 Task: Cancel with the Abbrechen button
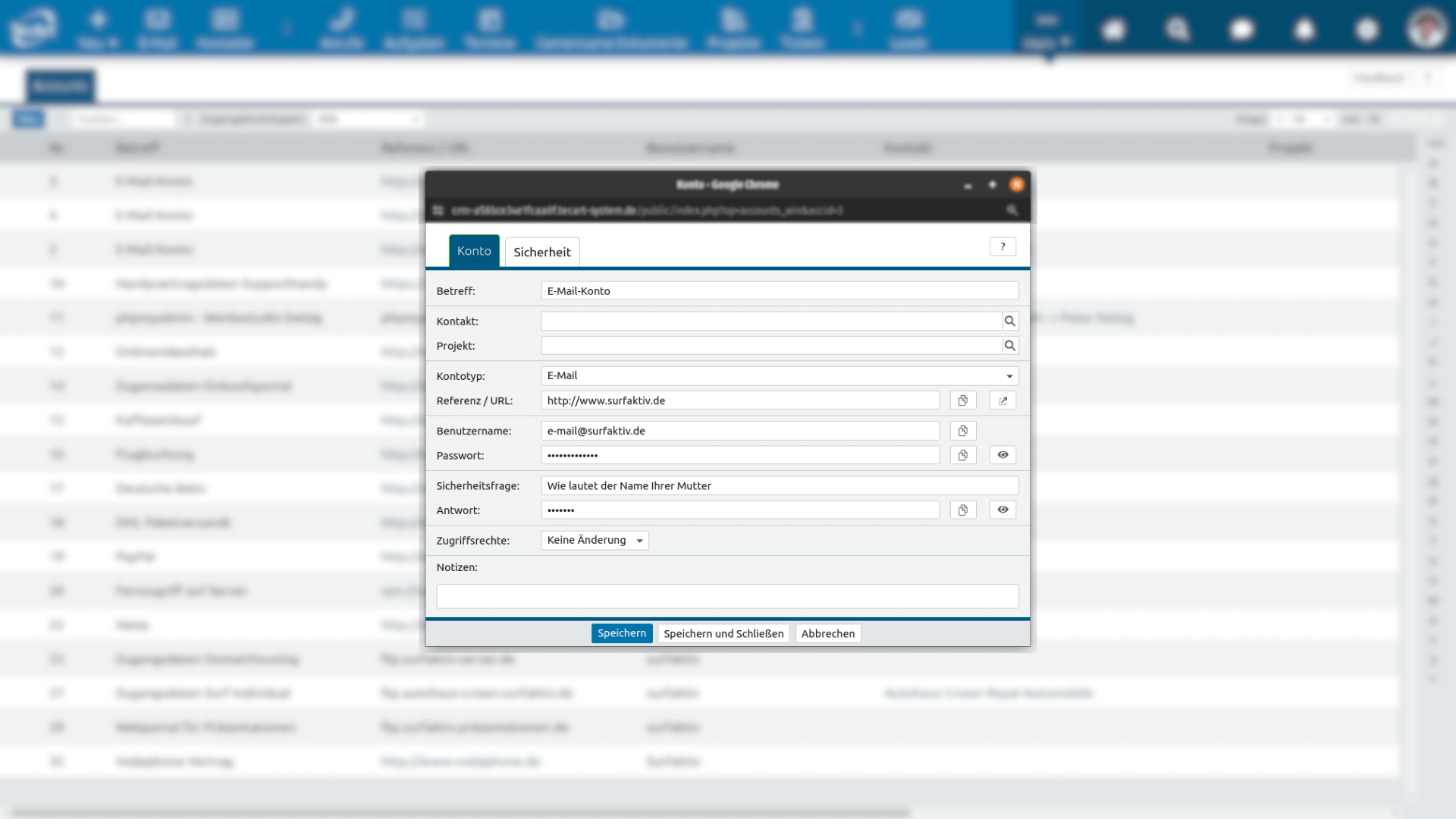click(x=827, y=634)
